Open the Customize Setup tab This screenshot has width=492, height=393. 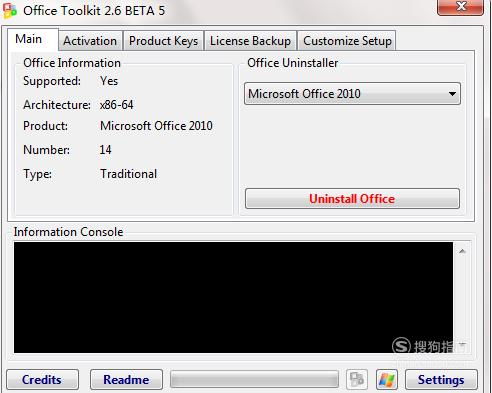click(x=347, y=41)
